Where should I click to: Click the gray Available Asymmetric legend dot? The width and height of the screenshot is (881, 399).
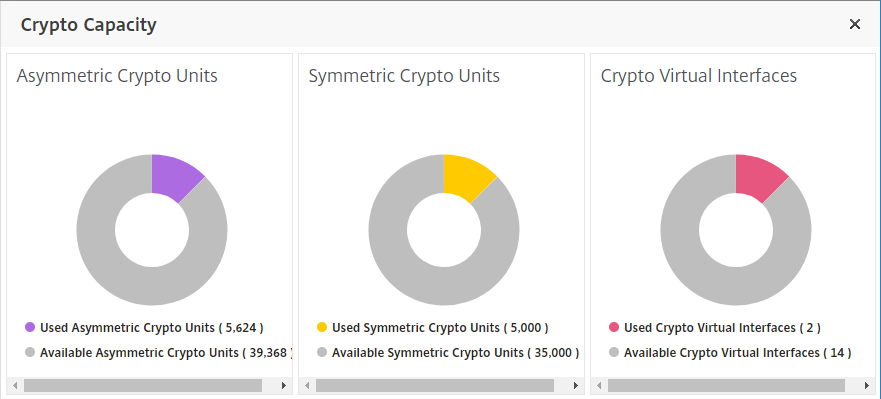(30, 352)
